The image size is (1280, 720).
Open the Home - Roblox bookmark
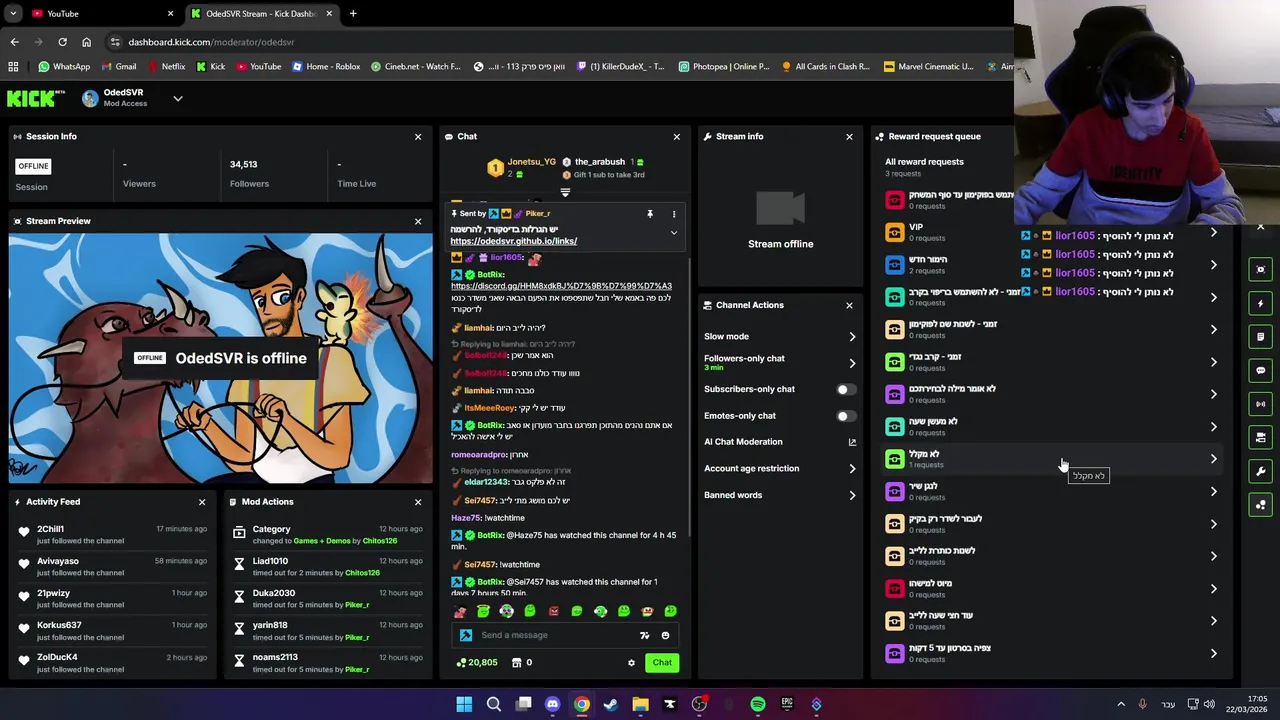point(326,67)
